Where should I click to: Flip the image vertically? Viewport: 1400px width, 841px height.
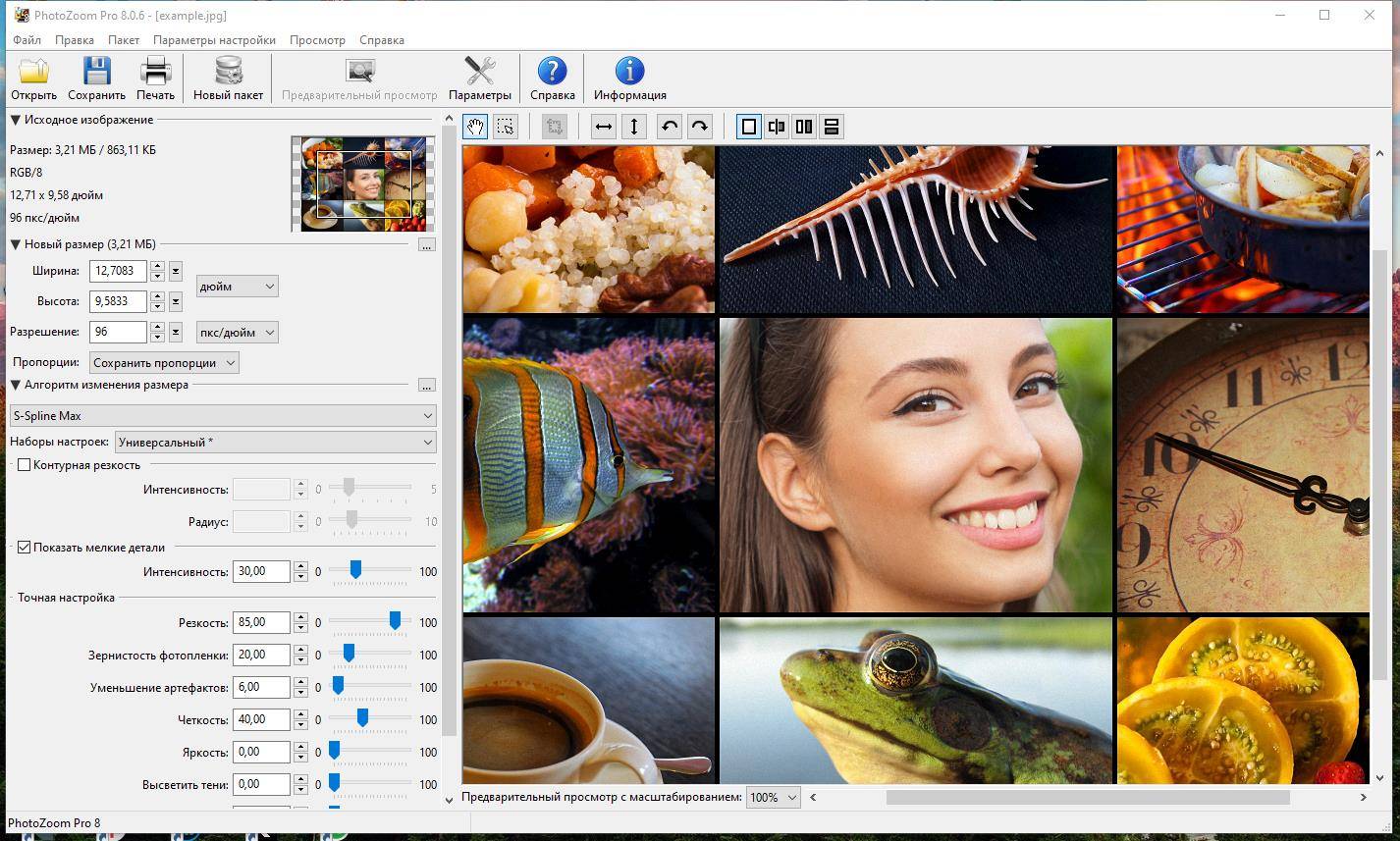[x=634, y=127]
